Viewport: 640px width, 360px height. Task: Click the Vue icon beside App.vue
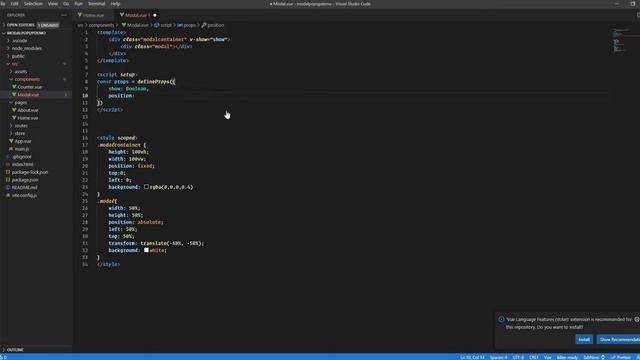[x=11, y=141]
